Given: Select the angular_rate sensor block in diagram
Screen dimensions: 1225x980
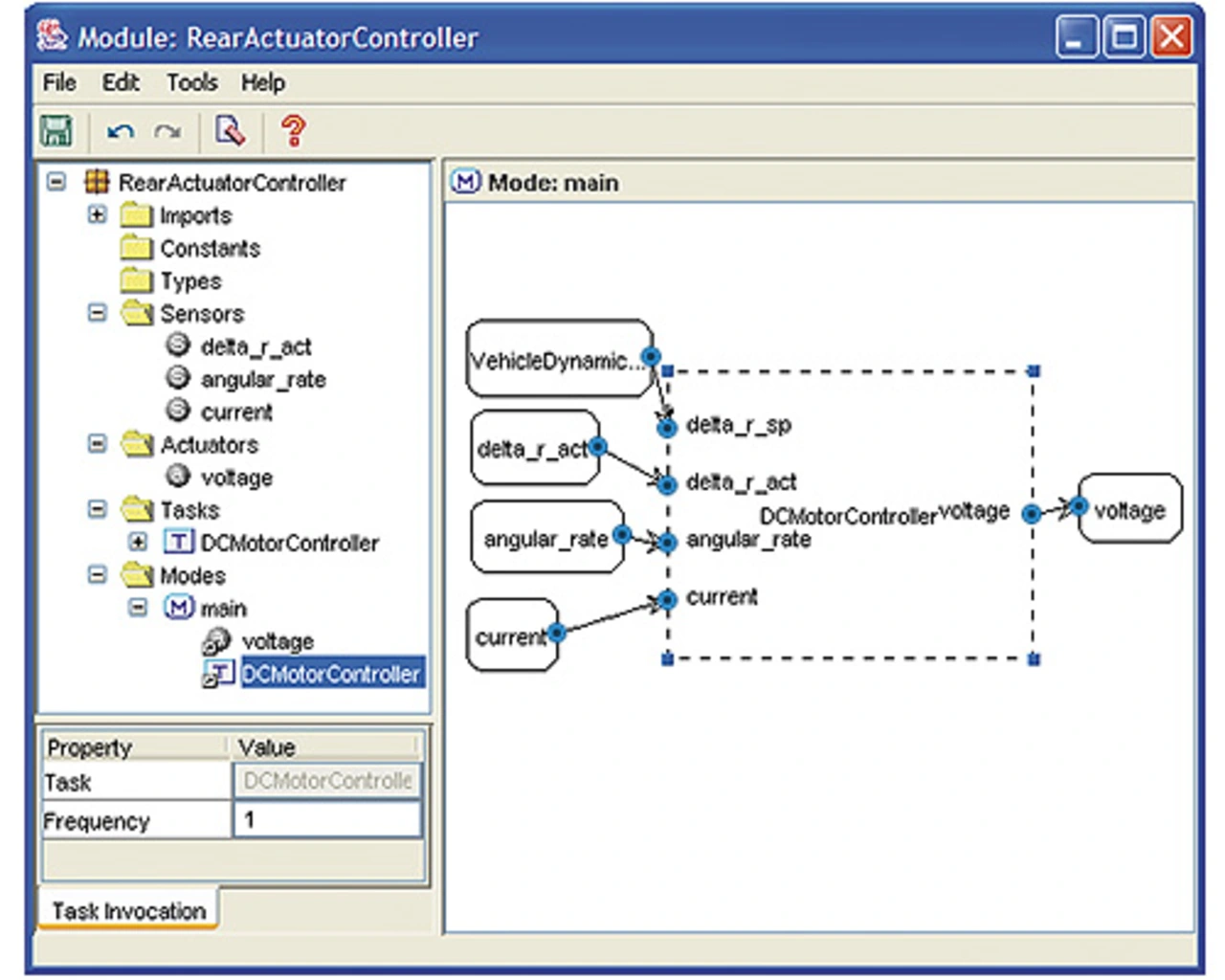Looking at the screenshot, I should 546,539.
